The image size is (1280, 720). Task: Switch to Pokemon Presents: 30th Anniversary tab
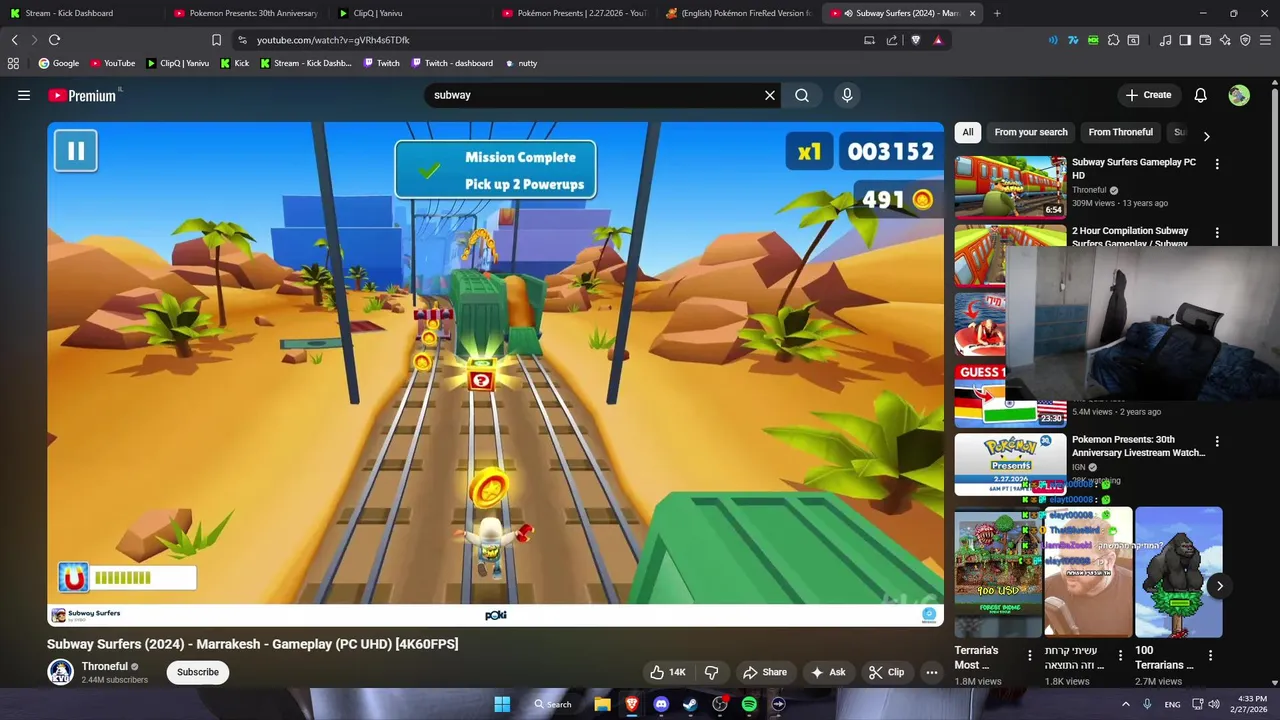(246, 13)
